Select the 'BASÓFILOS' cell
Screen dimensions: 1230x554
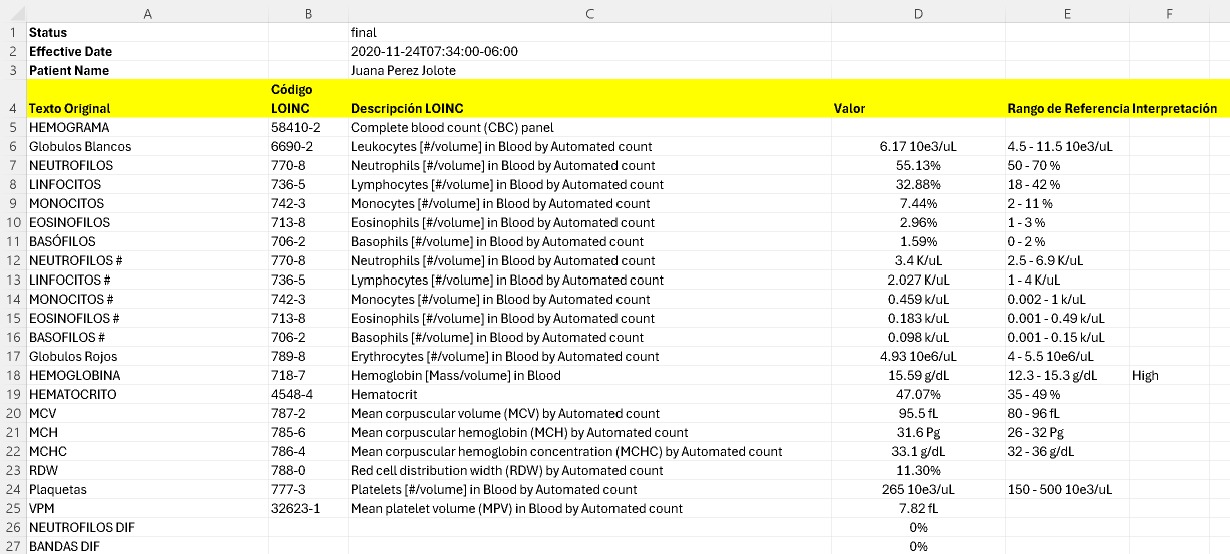147,242
